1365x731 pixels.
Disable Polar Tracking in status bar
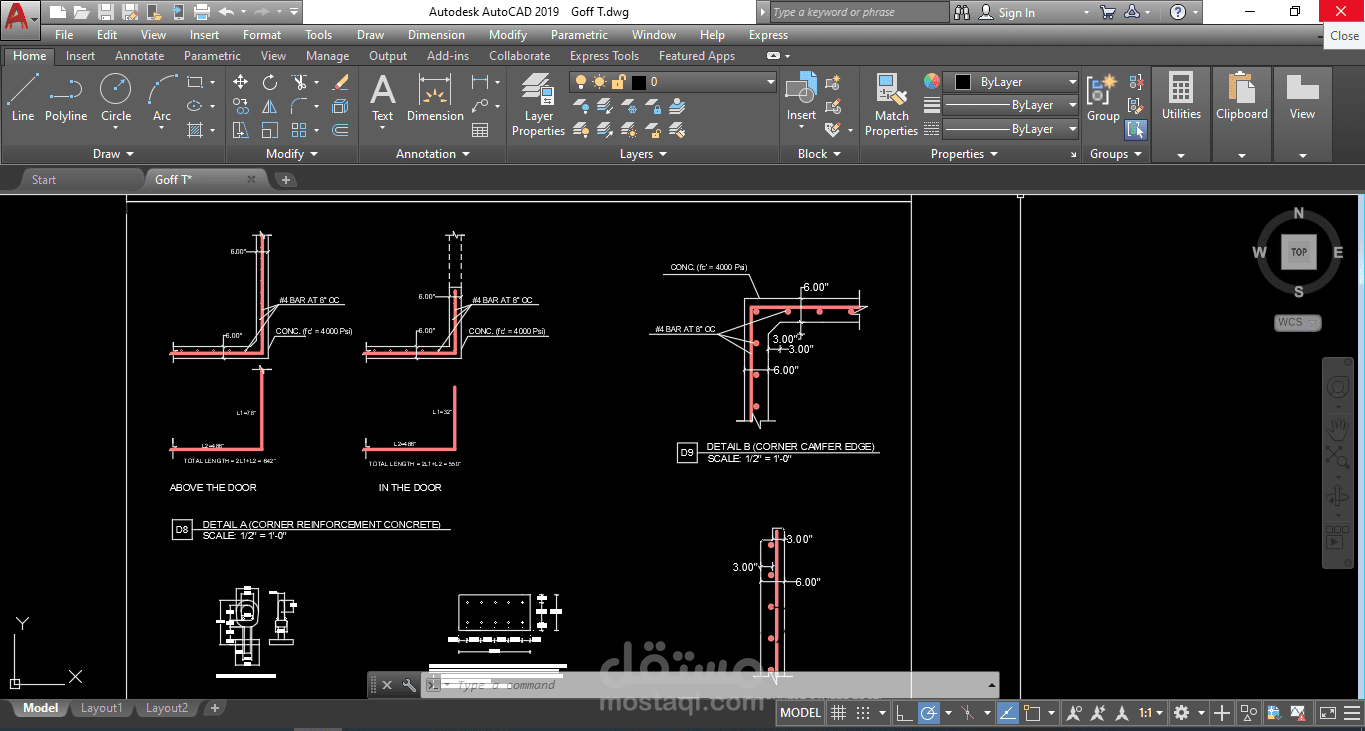[929, 712]
